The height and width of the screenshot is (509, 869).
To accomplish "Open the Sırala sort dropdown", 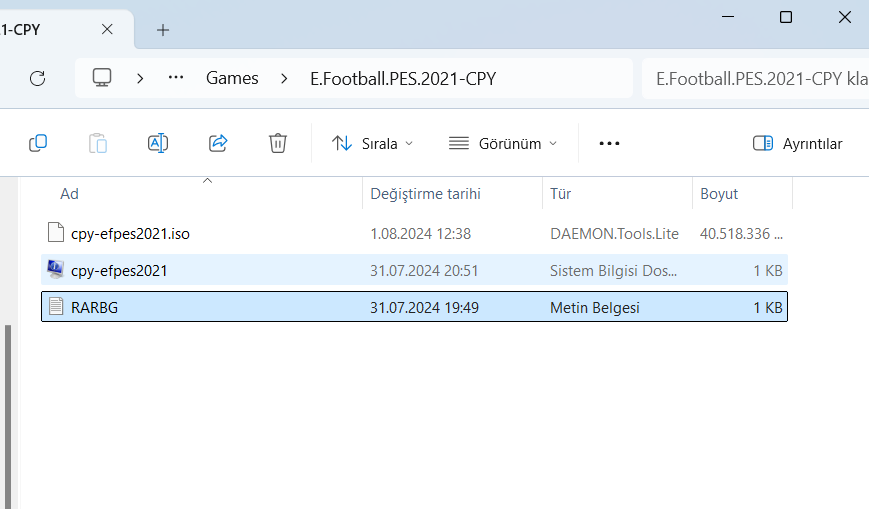I will point(372,144).
